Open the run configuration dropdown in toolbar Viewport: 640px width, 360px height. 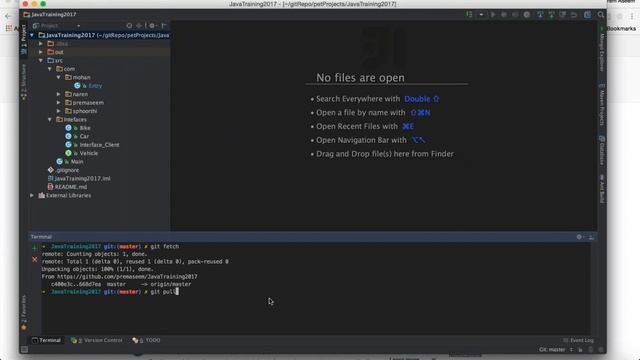pos(481,15)
